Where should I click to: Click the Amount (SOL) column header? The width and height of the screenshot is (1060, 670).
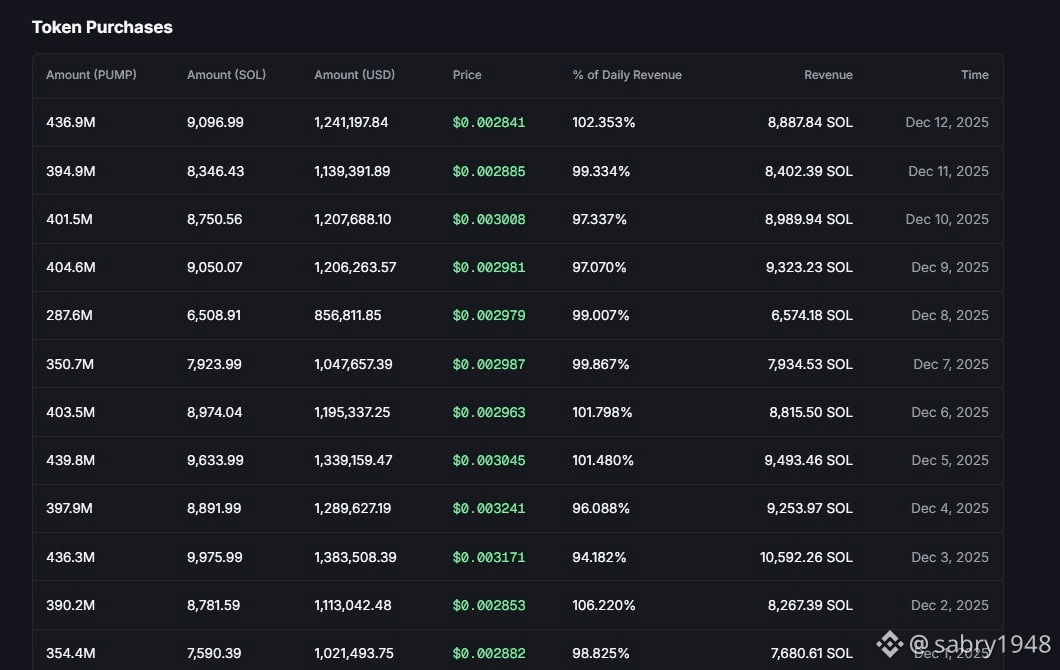click(x=226, y=75)
